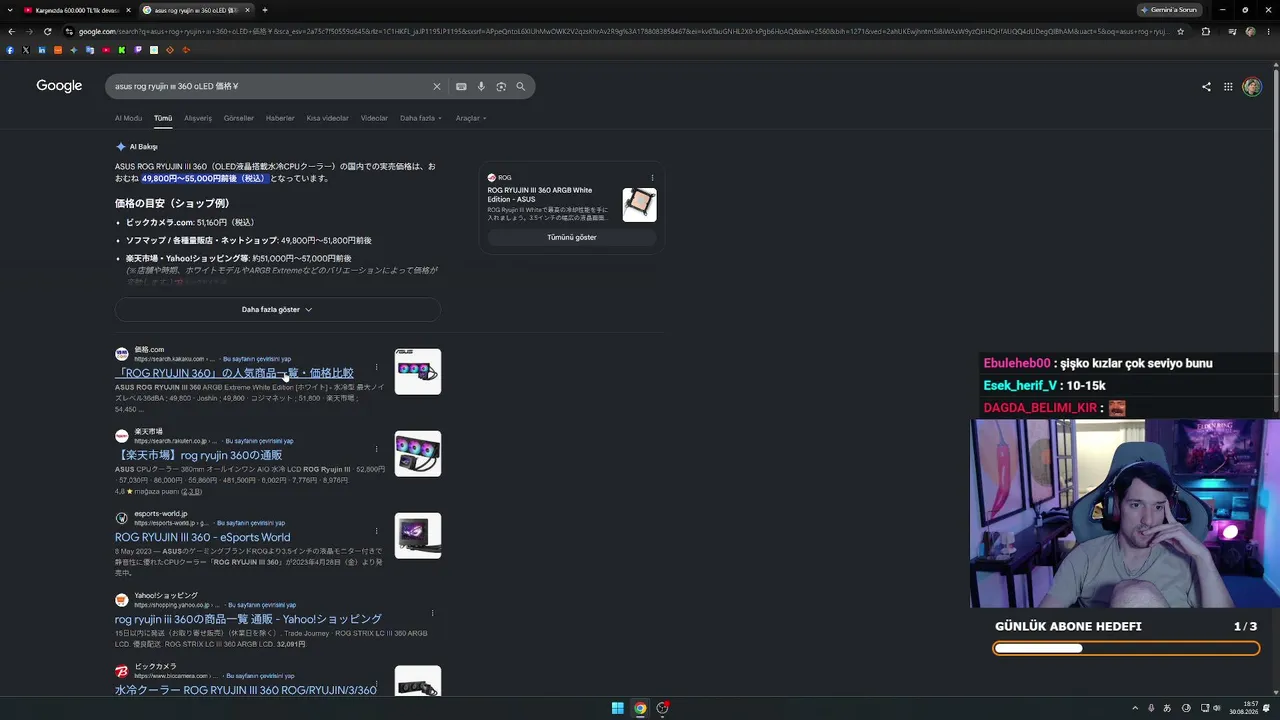Open the Google account profile picture

coord(1252,87)
